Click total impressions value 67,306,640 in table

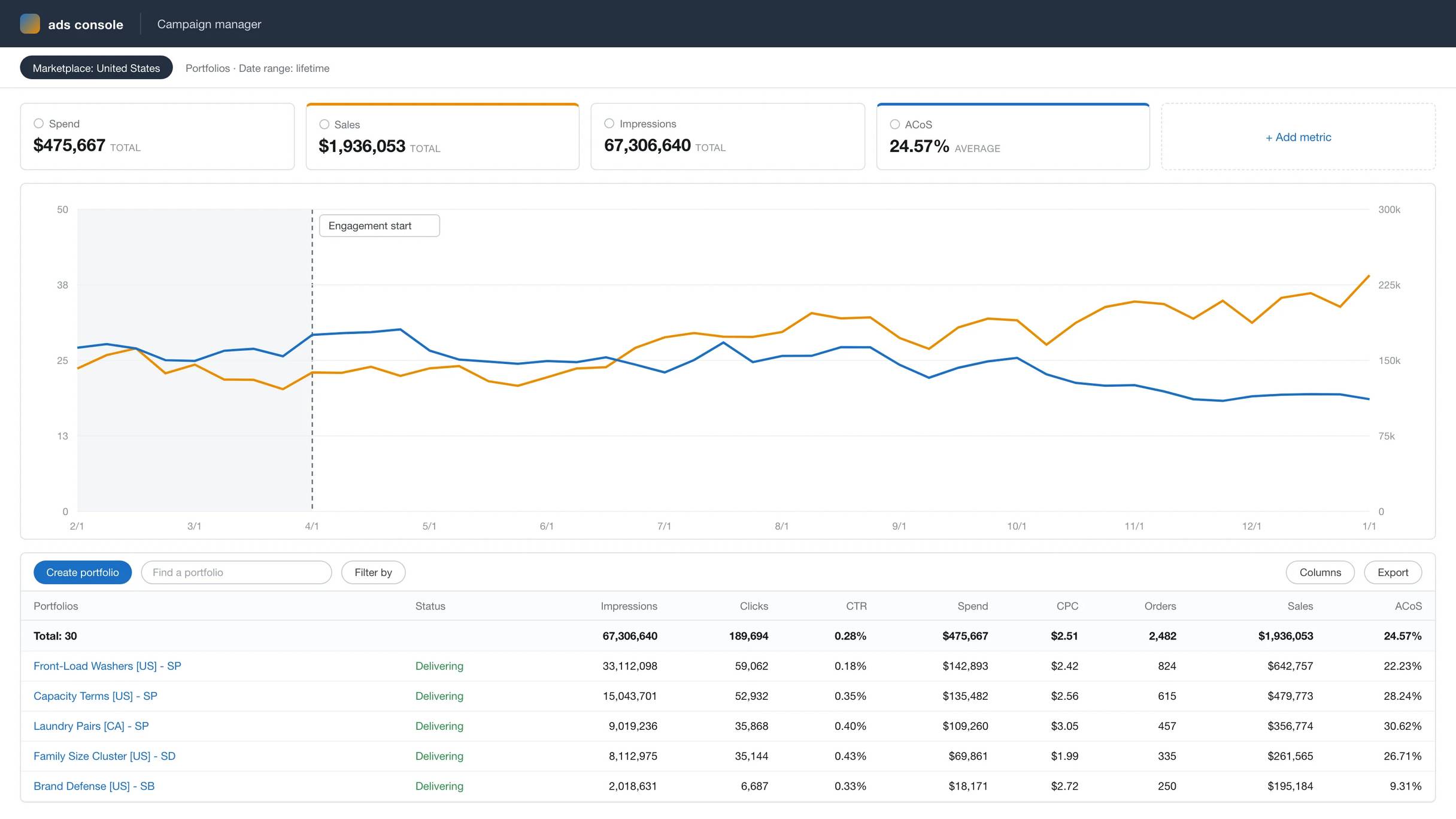tap(630, 636)
